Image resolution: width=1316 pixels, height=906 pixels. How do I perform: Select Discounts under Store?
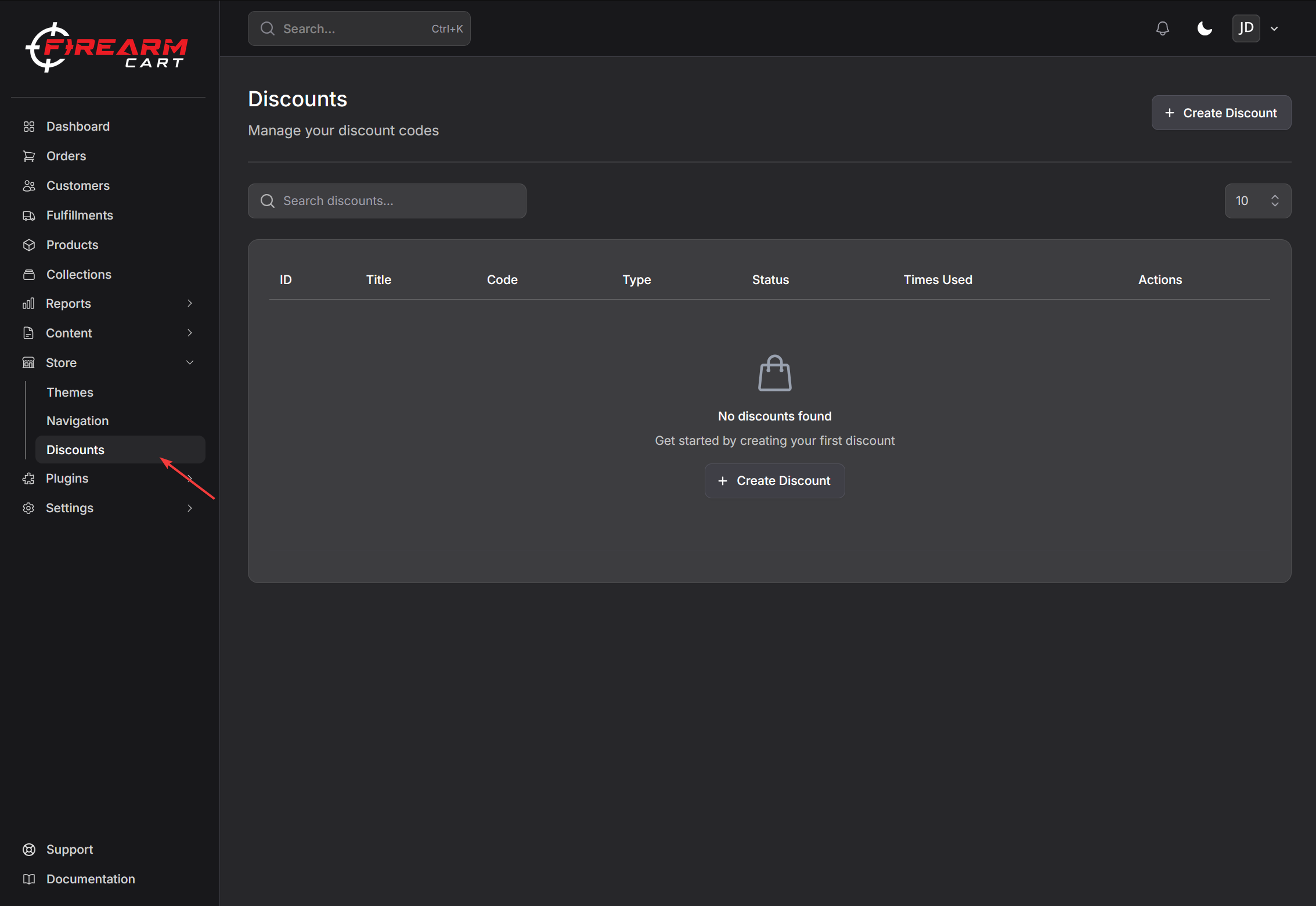click(120, 450)
